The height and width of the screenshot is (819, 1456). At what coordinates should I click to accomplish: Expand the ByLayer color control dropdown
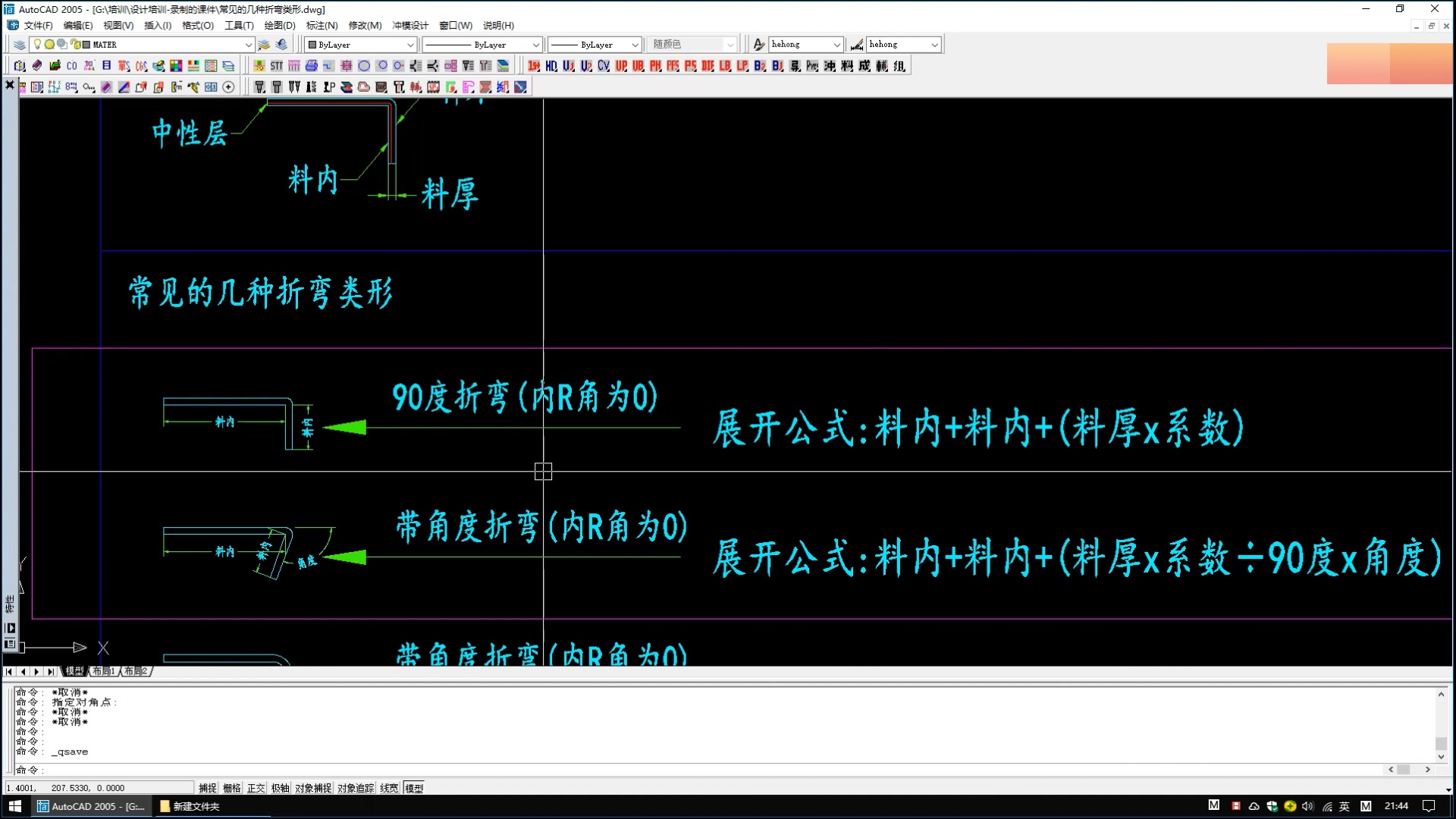[x=410, y=45]
